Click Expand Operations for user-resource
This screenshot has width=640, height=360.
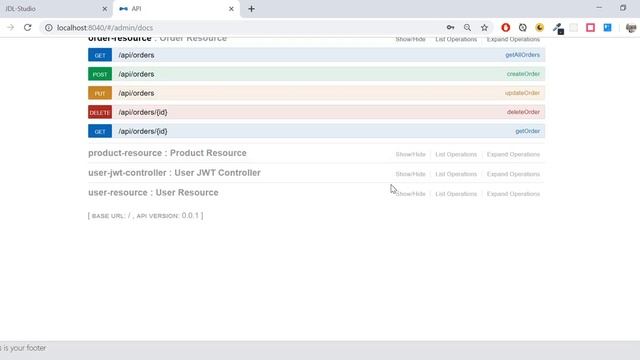point(513,194)
